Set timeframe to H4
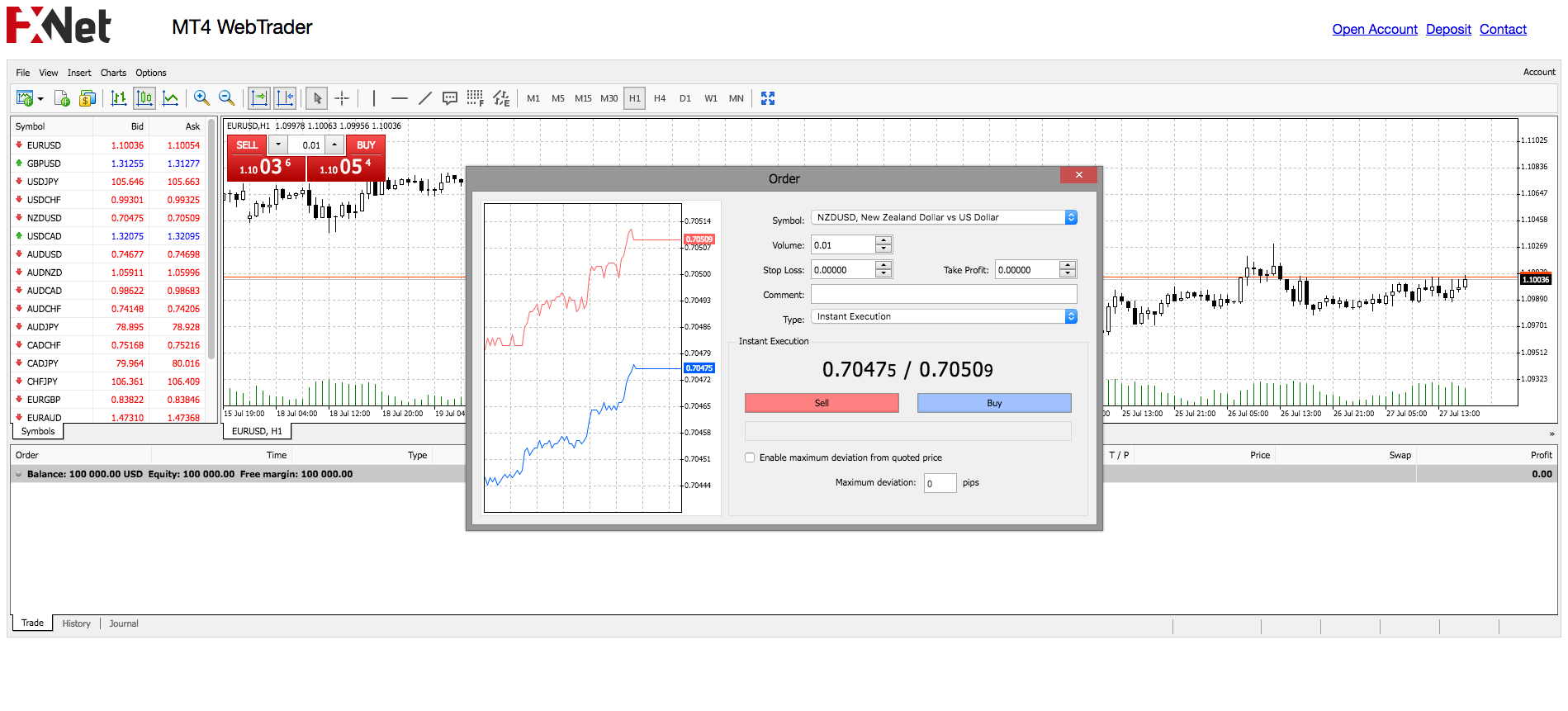Viewport: 1568px width, 711px height. pos(660,98)
